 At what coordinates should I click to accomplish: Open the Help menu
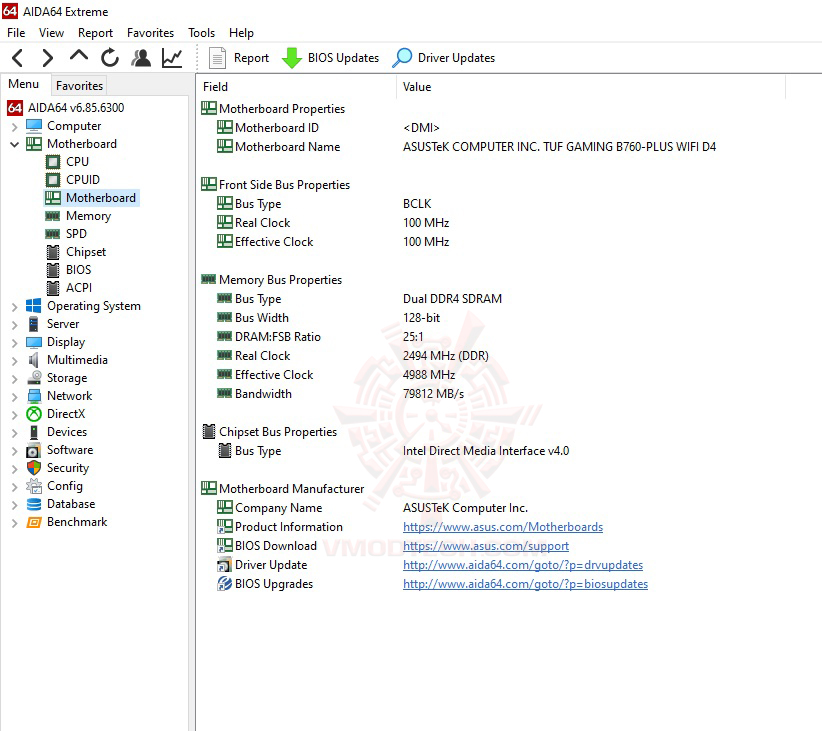tap(241, 33)
